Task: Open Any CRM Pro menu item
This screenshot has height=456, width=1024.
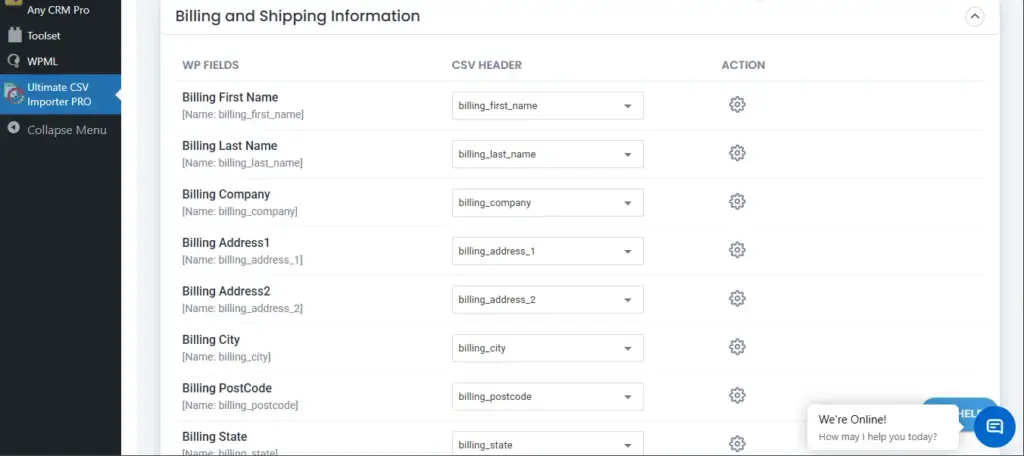Action: pyautogui.click(x=60, y=10)
